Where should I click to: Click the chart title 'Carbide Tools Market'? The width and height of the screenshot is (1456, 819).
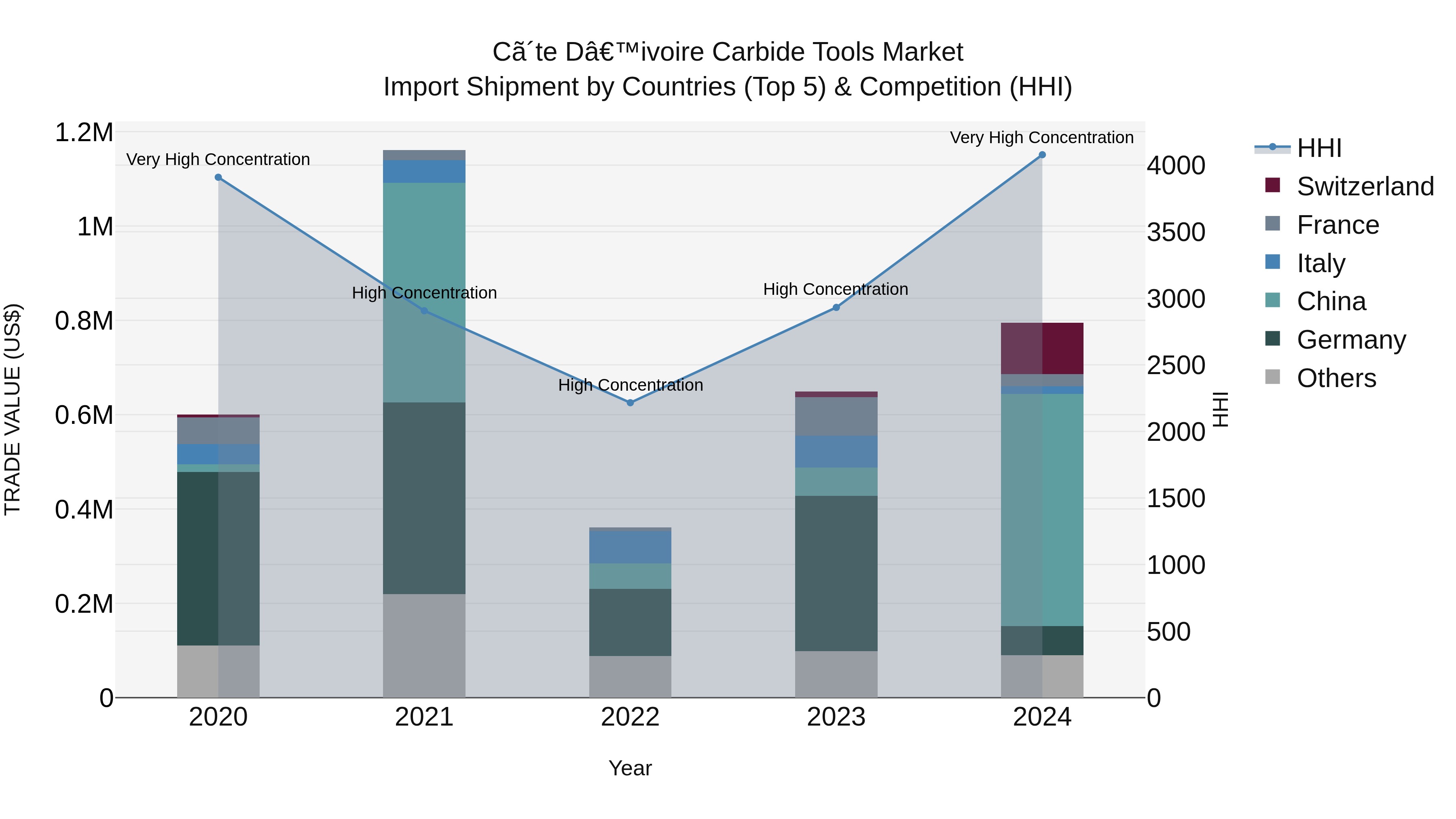(x=837, y=52)
